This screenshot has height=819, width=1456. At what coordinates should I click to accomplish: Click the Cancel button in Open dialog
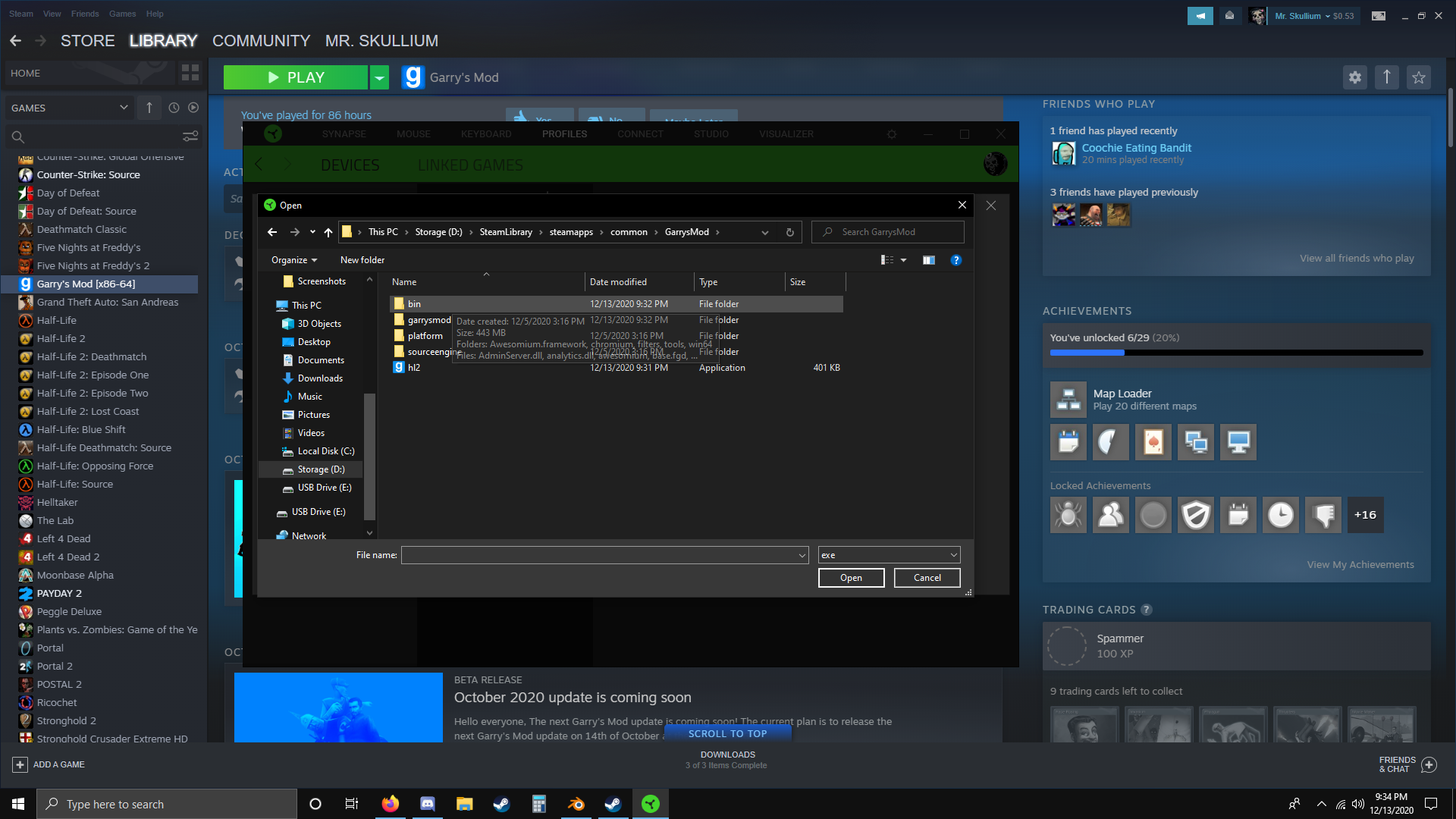[927, 578]
